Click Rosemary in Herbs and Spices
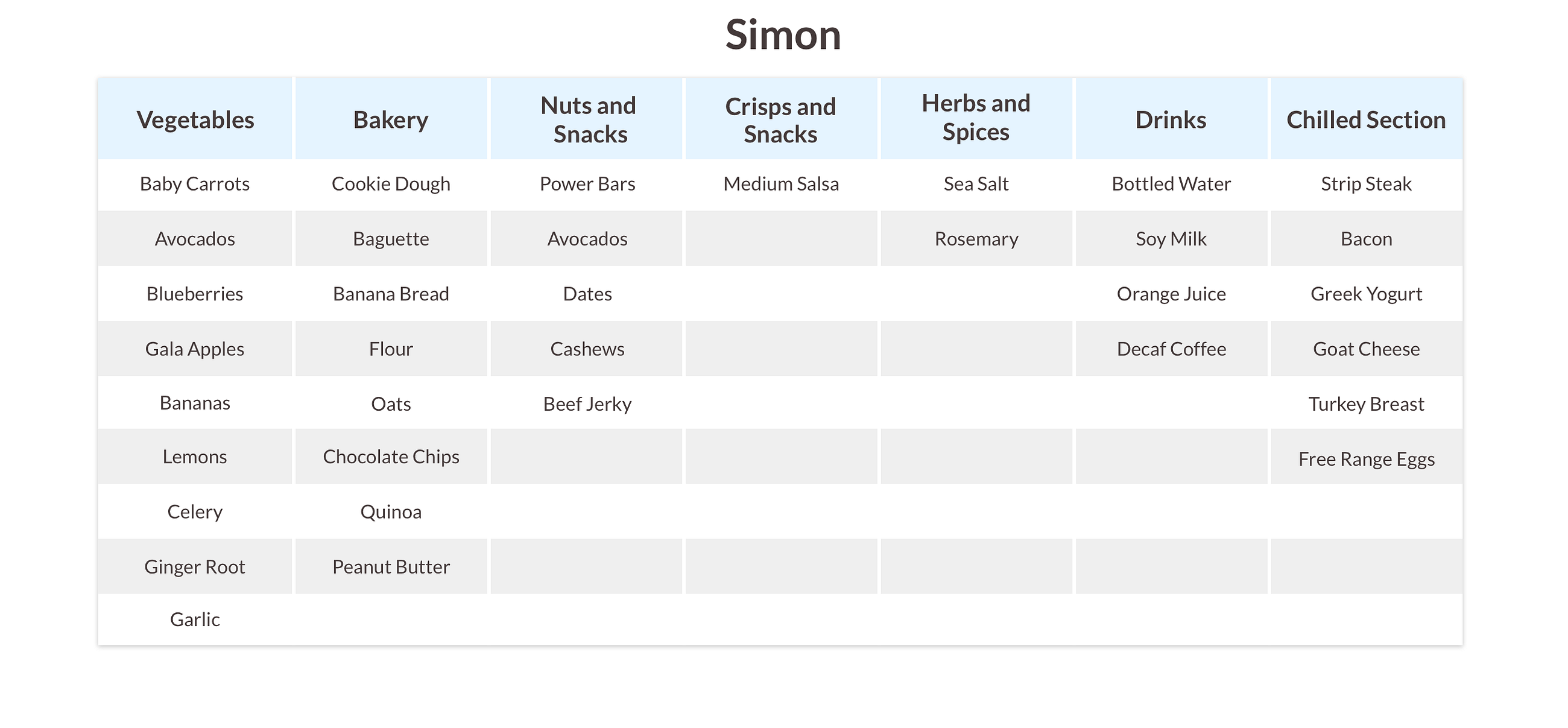Screen dimensions: 1568x728 976,239
